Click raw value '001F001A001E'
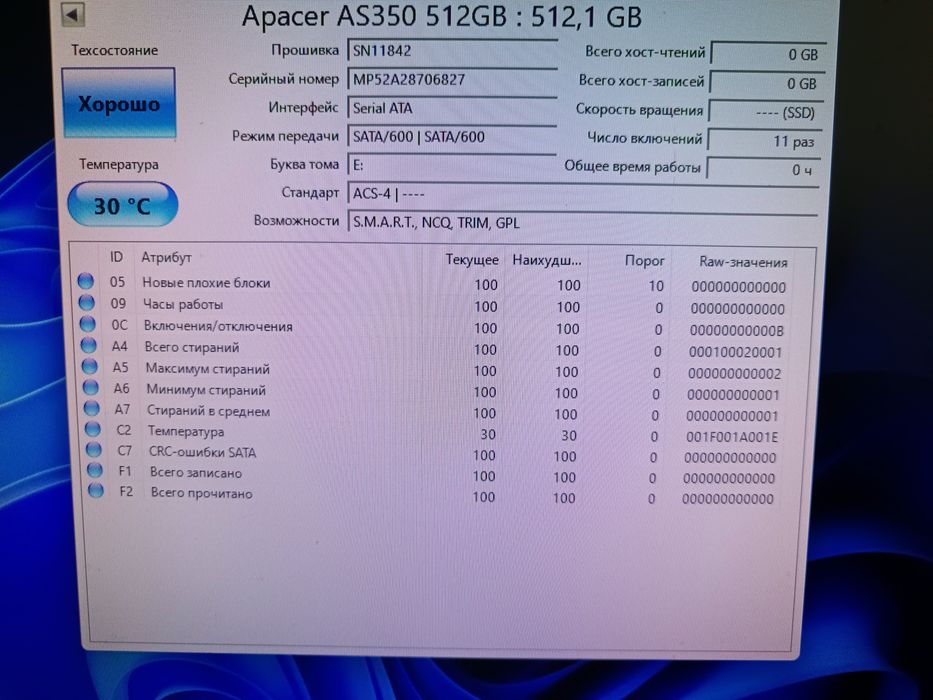 point(732,437)
